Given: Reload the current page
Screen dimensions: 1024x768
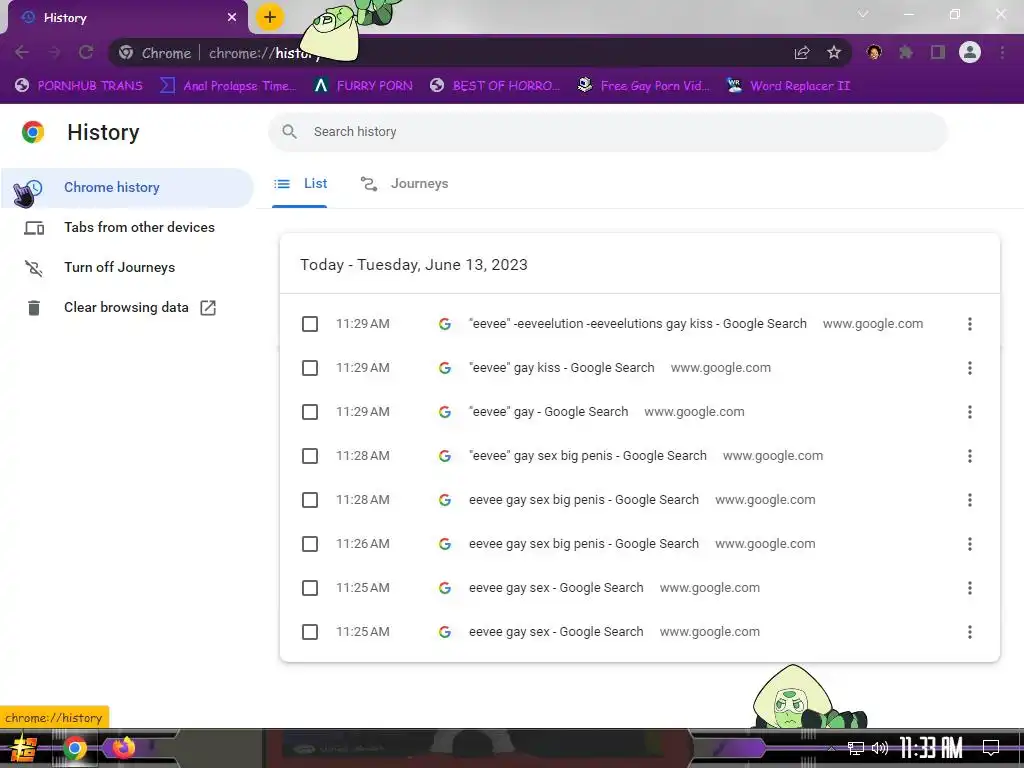Looking at the screenshot, I should pos(86,53).
